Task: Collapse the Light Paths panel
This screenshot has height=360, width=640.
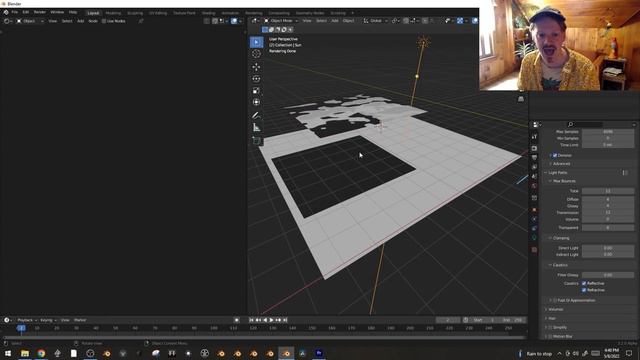Action: (x=546, y=173)
